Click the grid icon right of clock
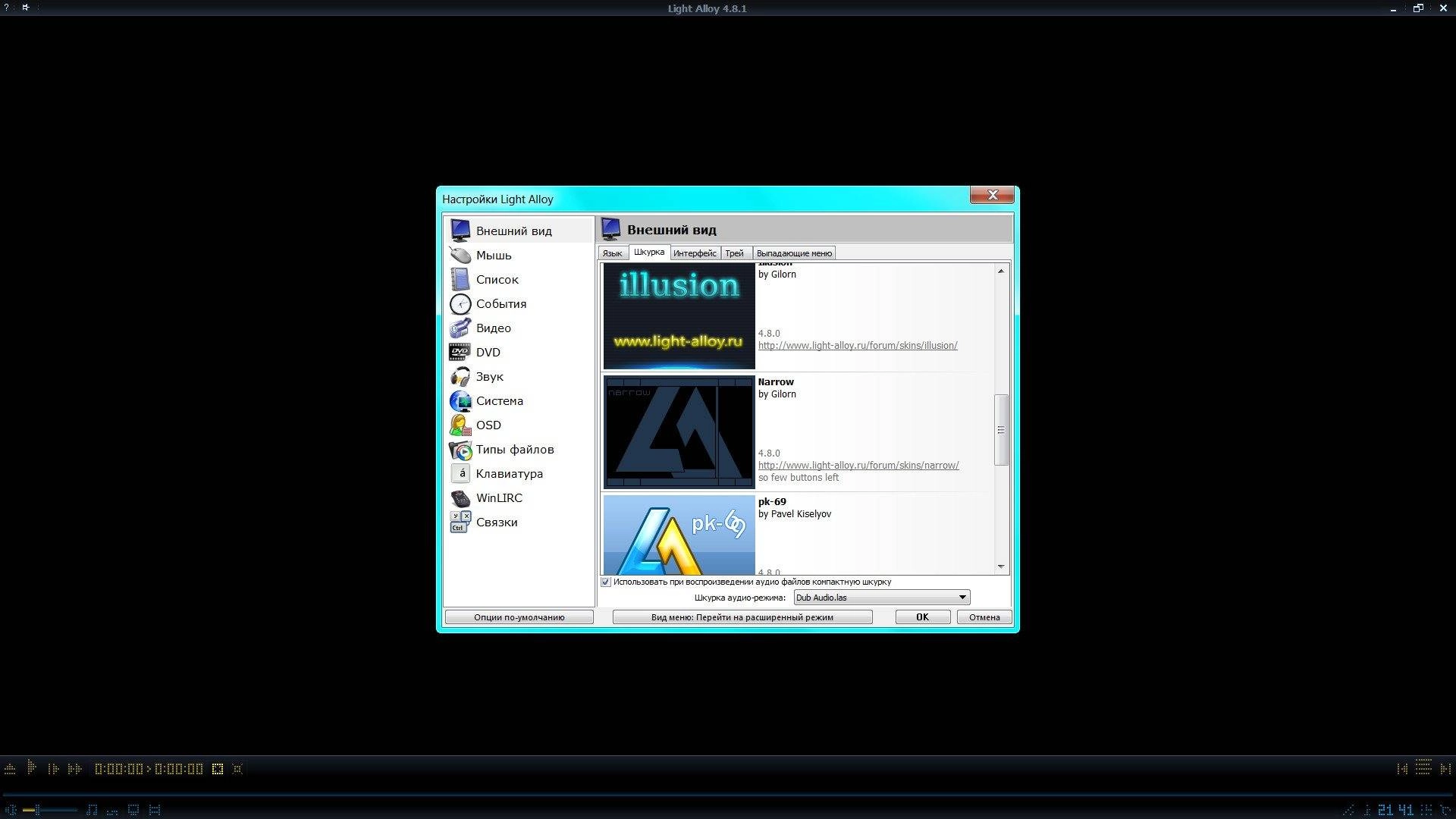The height and width of the screenshot is (819, 1456). pyautogui.click(x=1426, y=810)
